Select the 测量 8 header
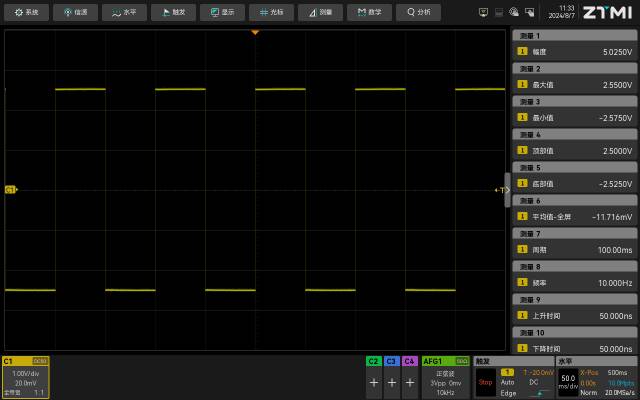The height and width of the screenshot is (400, 640). click(575, 267)
